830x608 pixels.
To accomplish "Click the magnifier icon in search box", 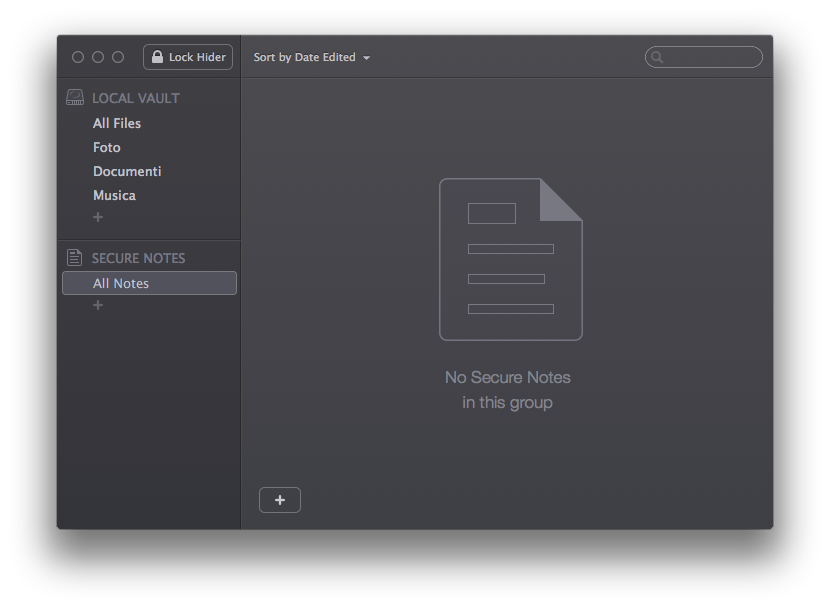I will (x=657, y=57).
